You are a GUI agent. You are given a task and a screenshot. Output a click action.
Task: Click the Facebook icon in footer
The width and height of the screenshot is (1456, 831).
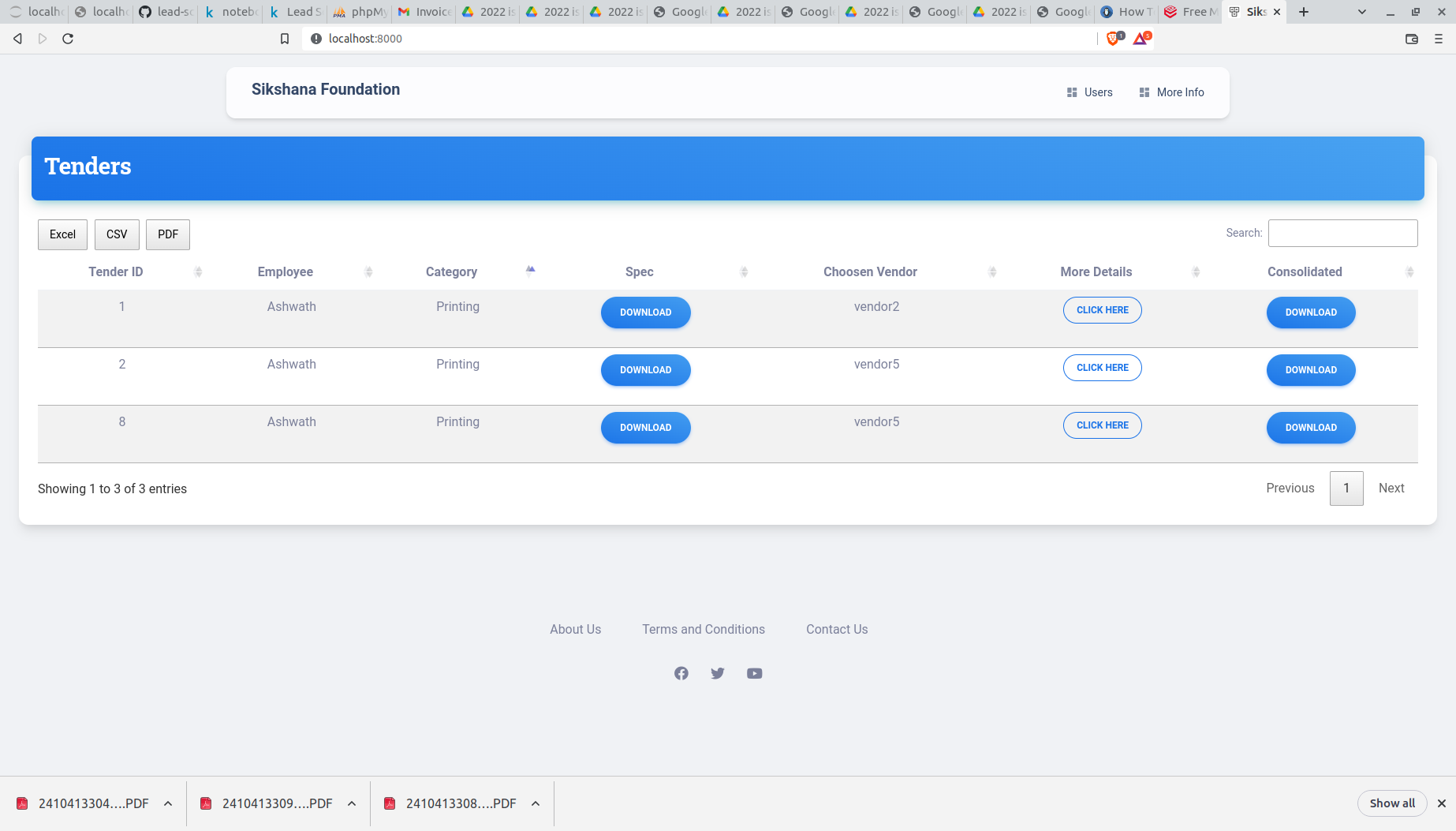pyautogui.click(x=681, y=673)
